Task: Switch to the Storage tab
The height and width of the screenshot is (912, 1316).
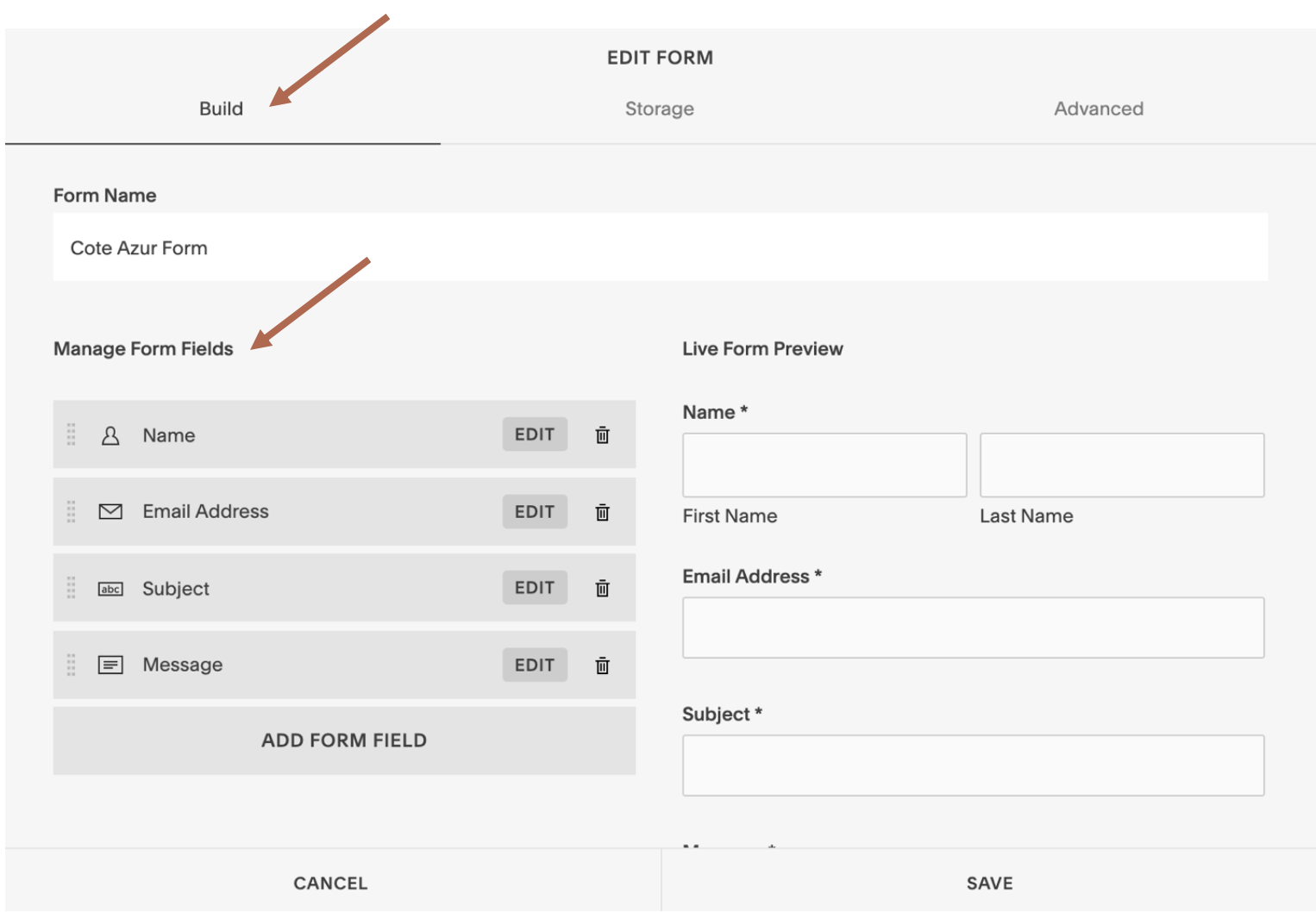Action: 659,108
